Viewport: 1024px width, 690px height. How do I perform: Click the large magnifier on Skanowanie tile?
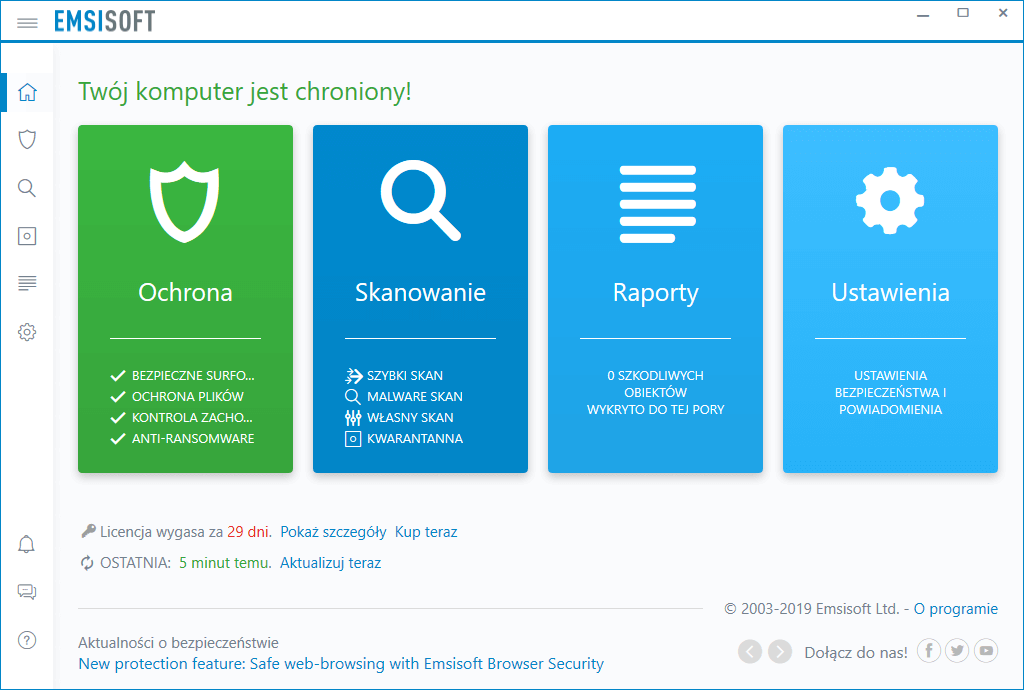[x=421, y=200]
